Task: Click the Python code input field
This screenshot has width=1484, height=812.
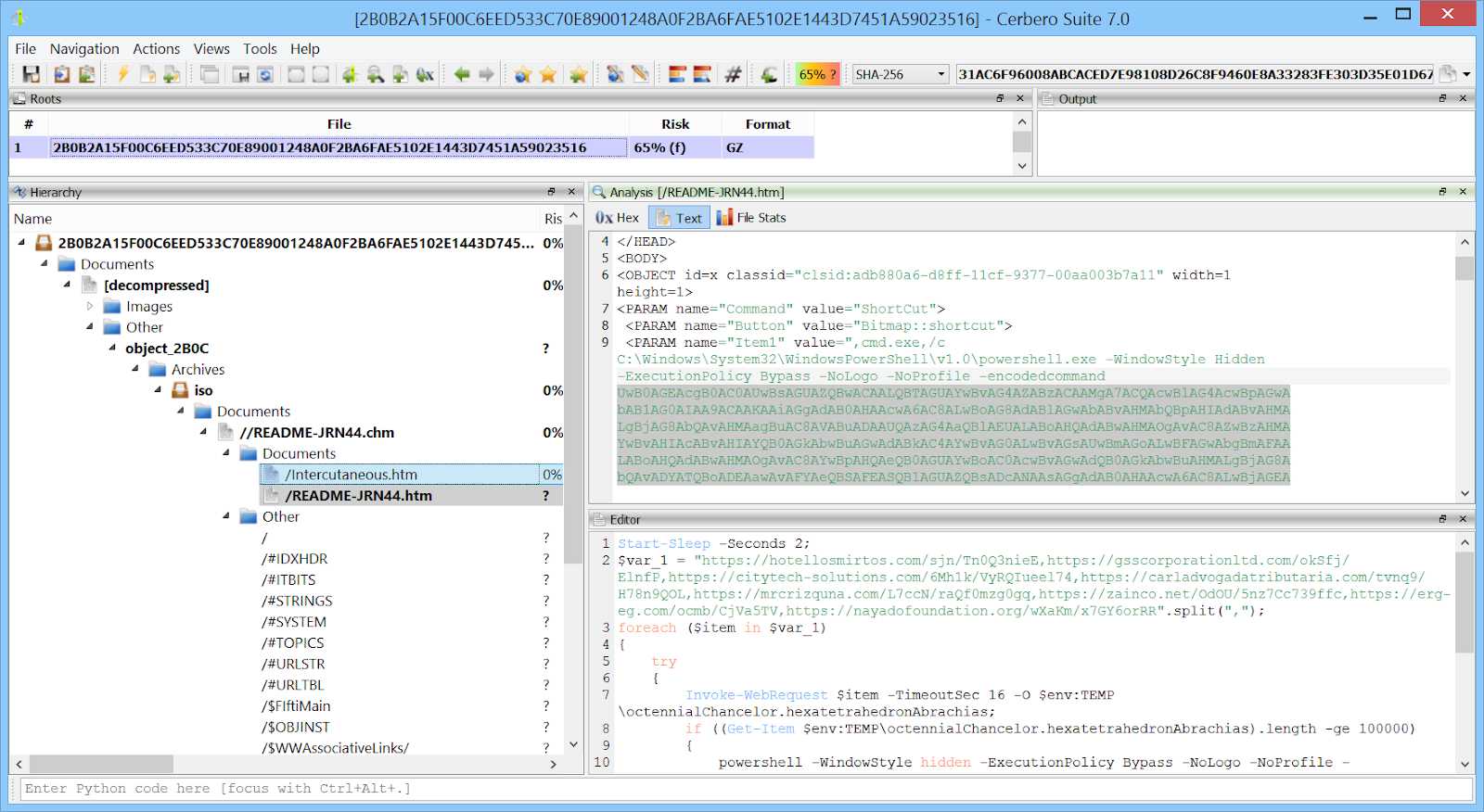Action: [747, 789]
